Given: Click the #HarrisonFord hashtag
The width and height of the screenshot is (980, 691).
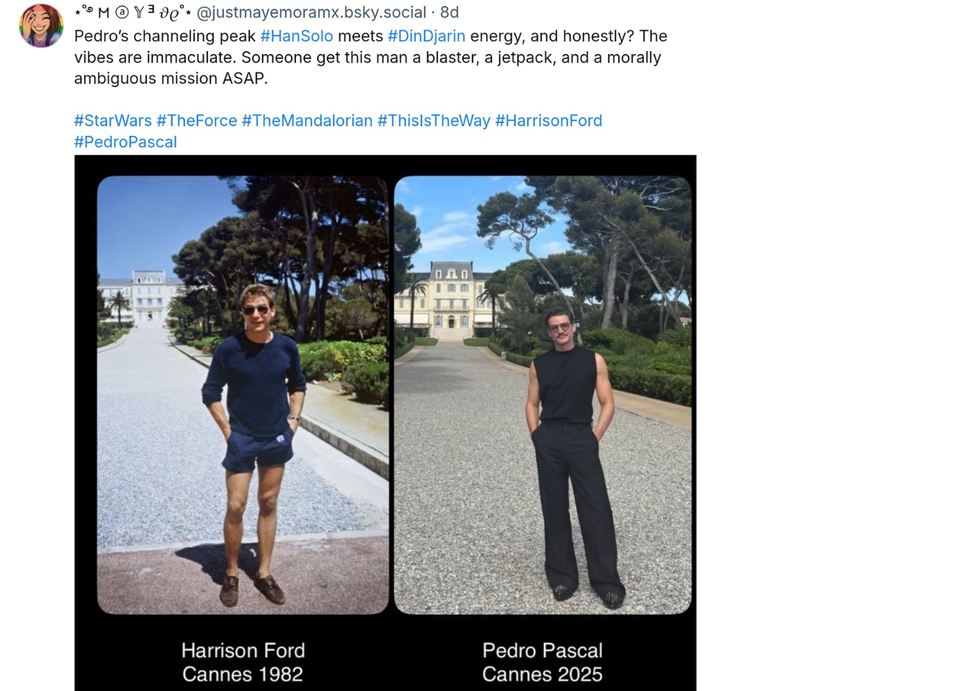Looking at the screenshot, I should point(548,121).
